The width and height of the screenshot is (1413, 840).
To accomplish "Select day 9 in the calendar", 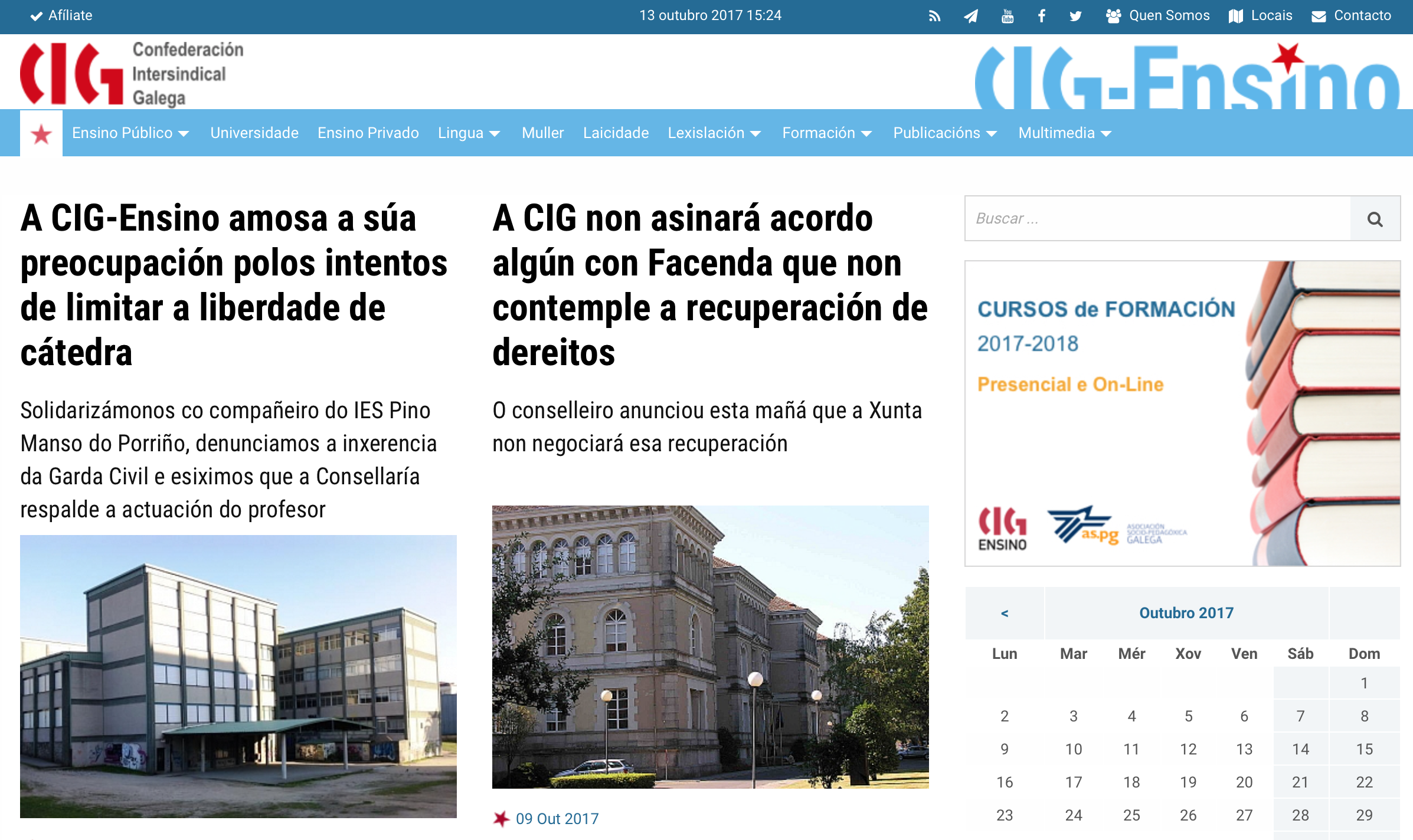I will pos(1005,749).
